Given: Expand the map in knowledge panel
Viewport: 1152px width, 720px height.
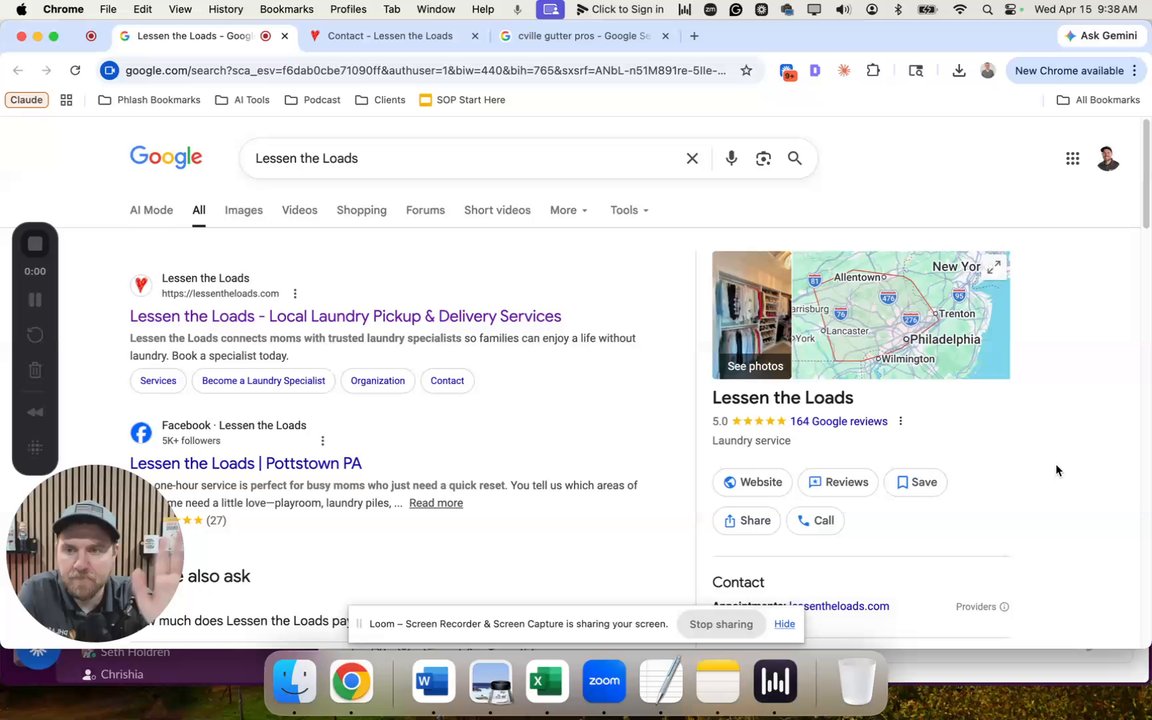Looking at the screenshot, I should click(993, 267).
